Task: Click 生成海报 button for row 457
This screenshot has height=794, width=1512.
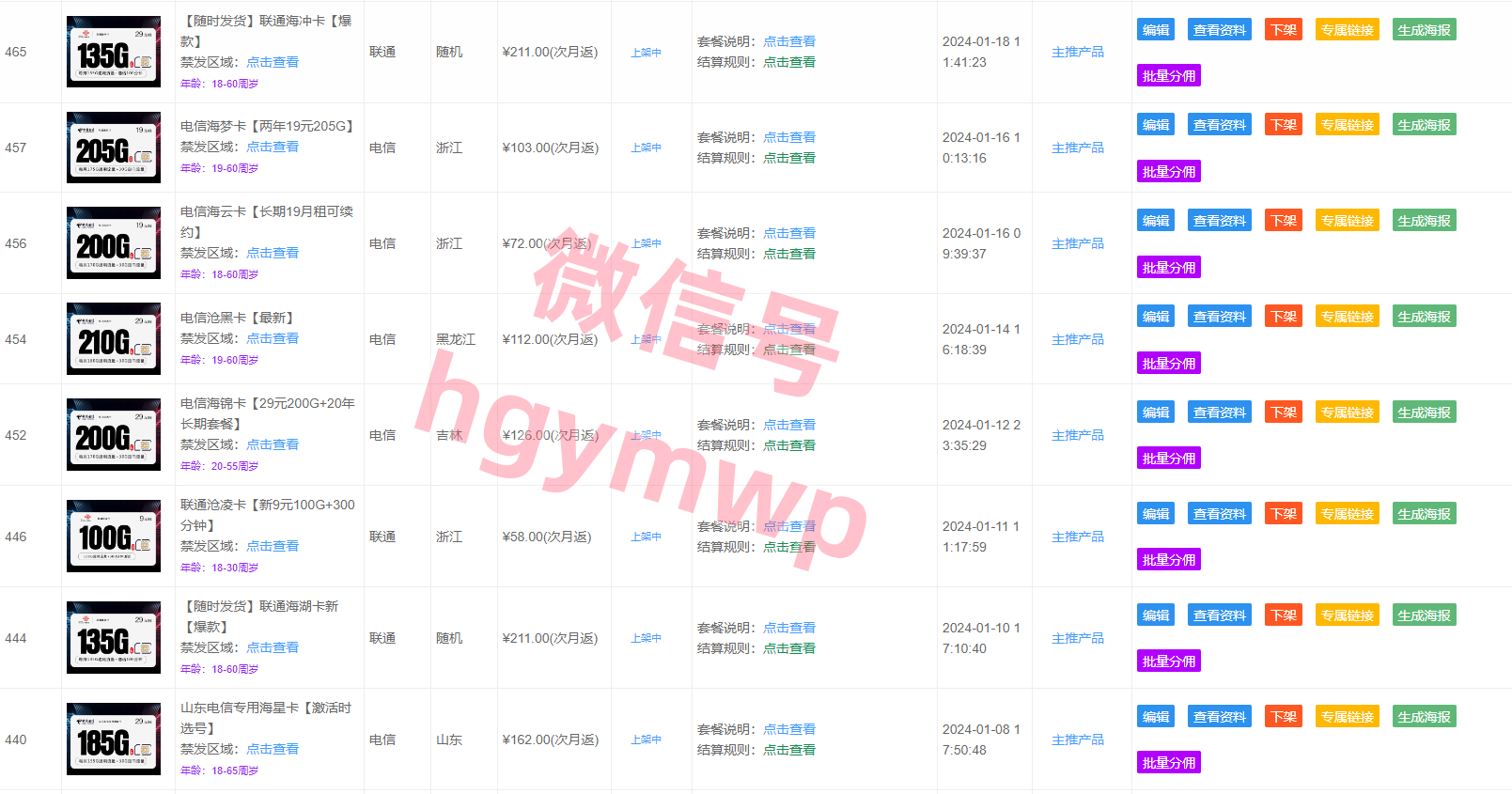Action: coord(1425,125)
